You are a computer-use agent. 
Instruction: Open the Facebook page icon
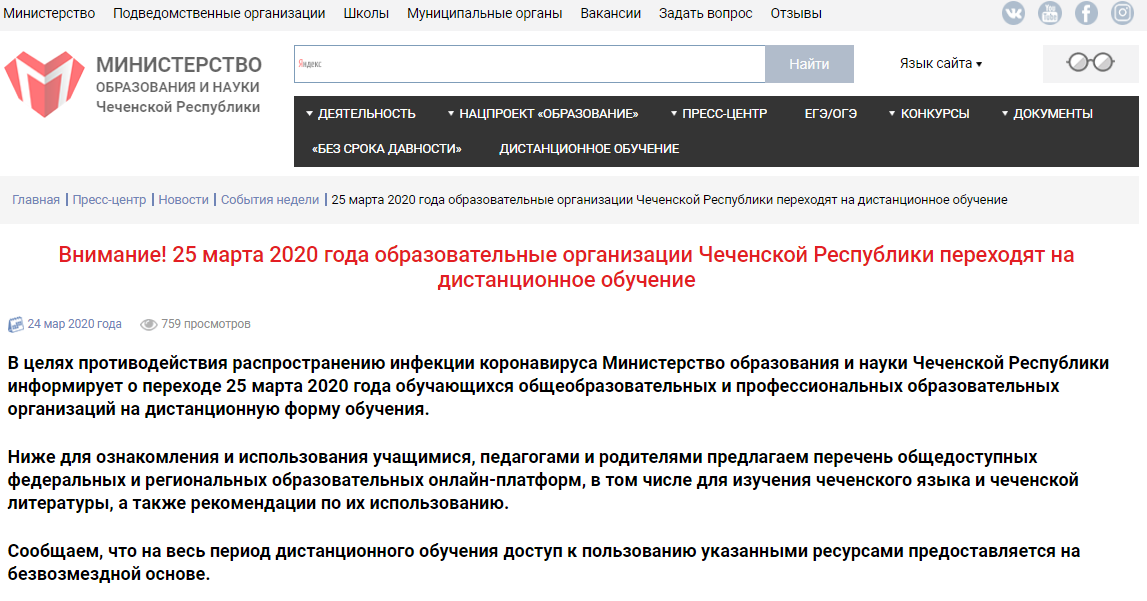(1086, 13)
